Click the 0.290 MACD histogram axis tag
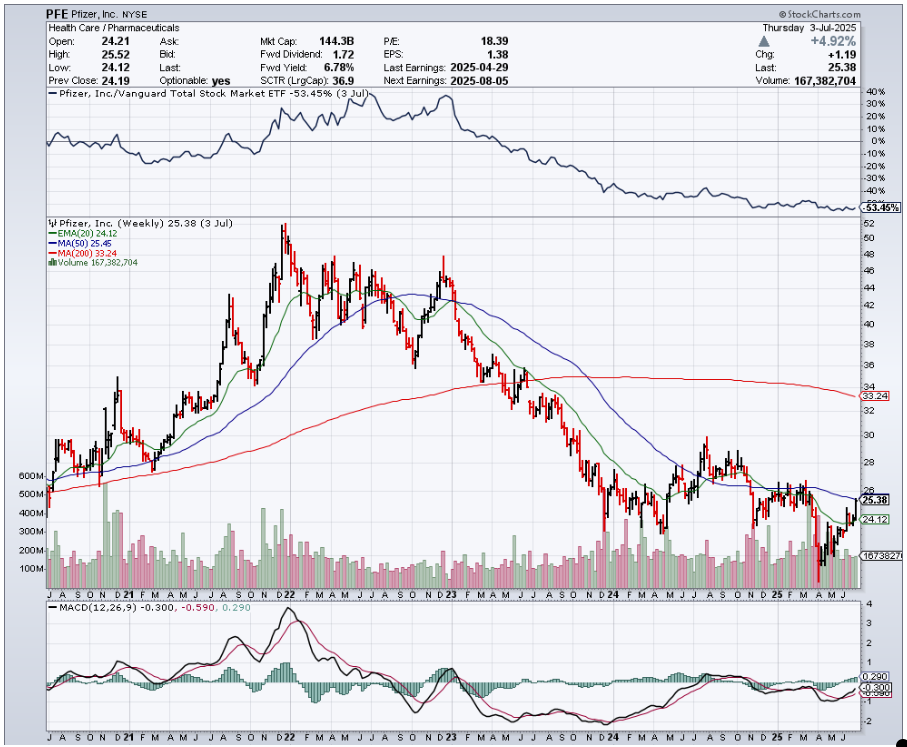This screenshot has width=907, height=747. click(x=875, y=676)
